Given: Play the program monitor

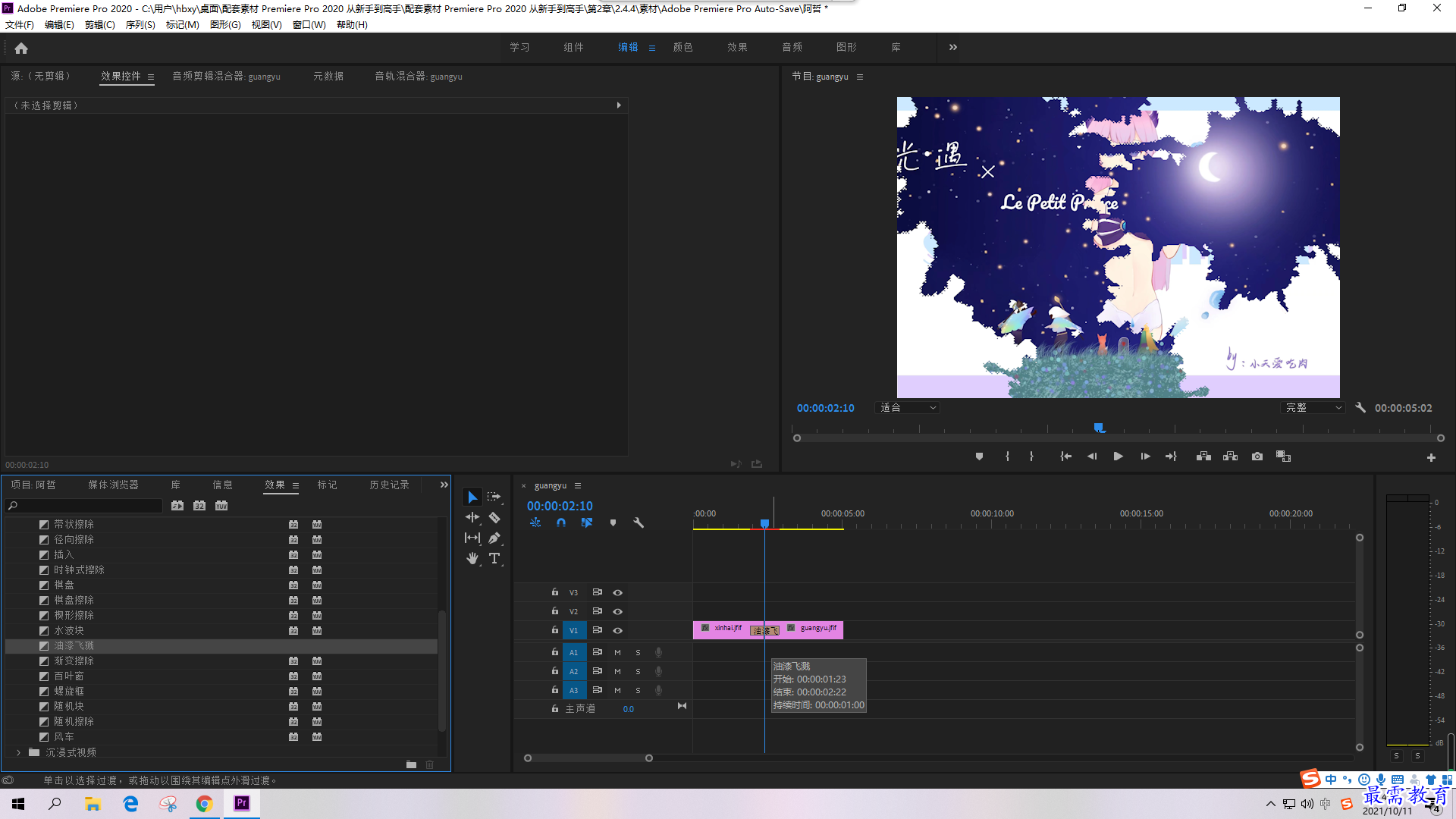Looking at the screenshot, I should [x=1118, y=457].
